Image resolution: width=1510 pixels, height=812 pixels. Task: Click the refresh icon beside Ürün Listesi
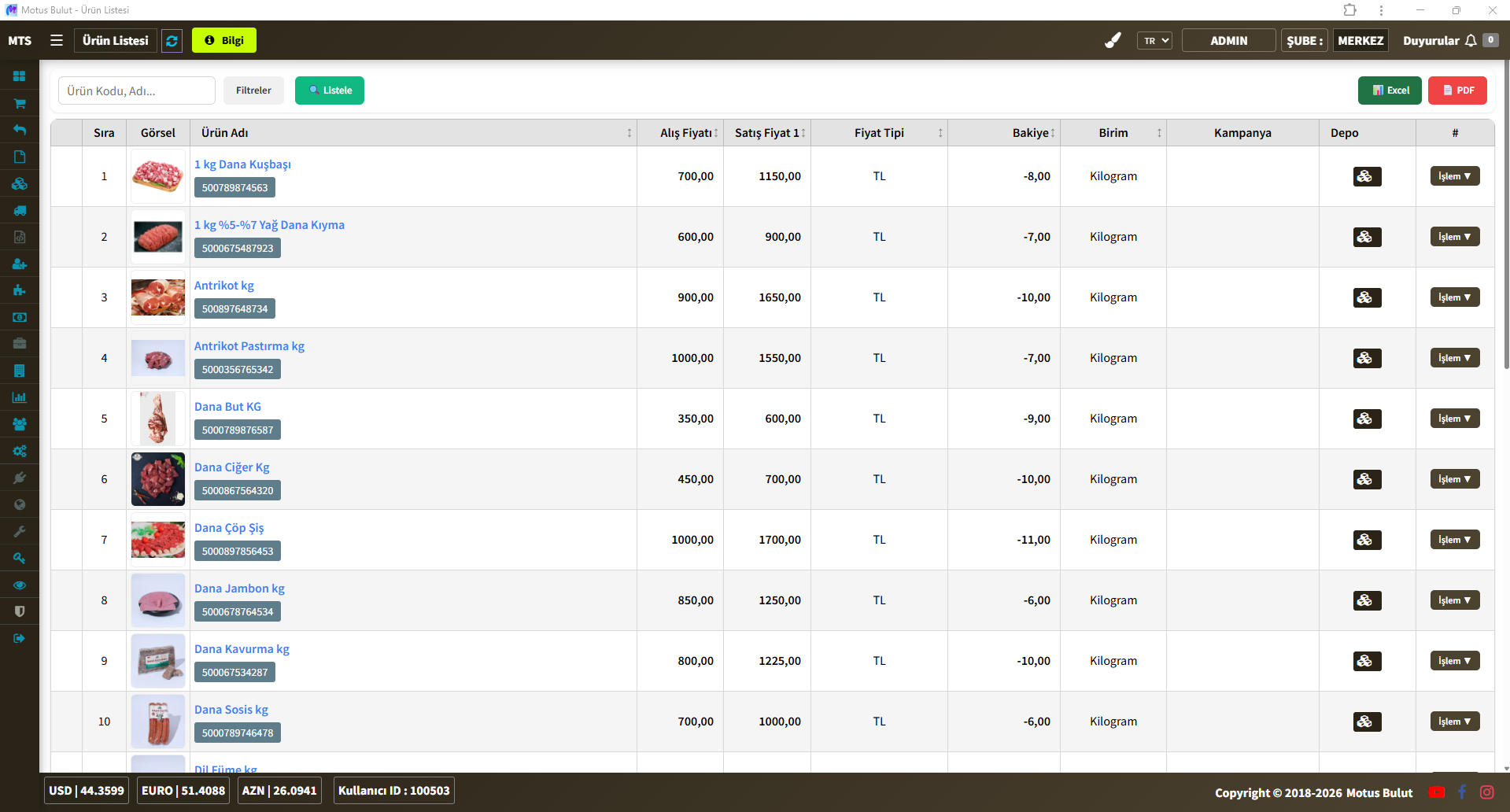pyautogui.click(x=172, y=40)
